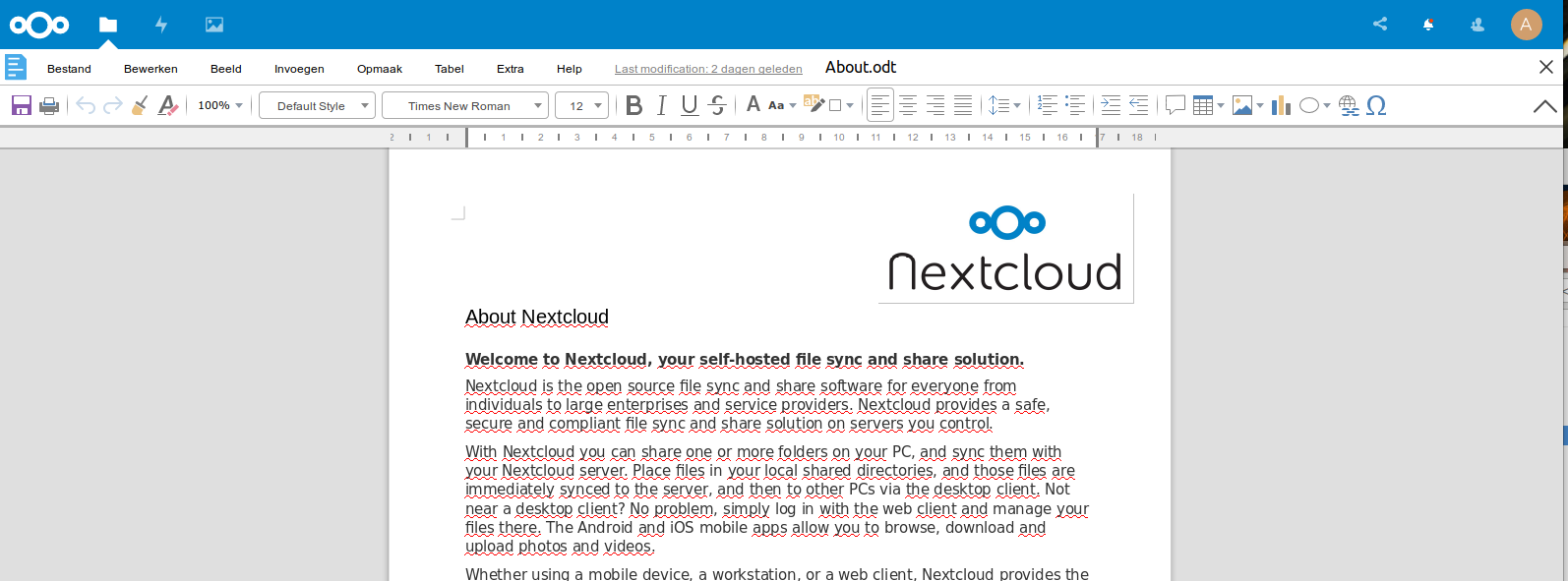
Task: Toggle italic formatting
Action: (662, 105)
